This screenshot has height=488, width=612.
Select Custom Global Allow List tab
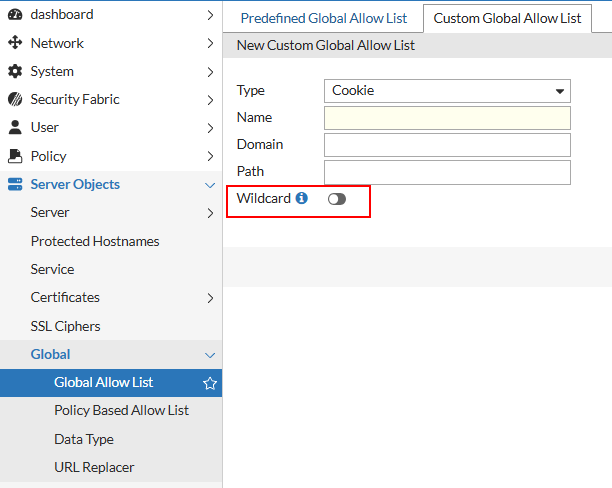click(507, 19)
